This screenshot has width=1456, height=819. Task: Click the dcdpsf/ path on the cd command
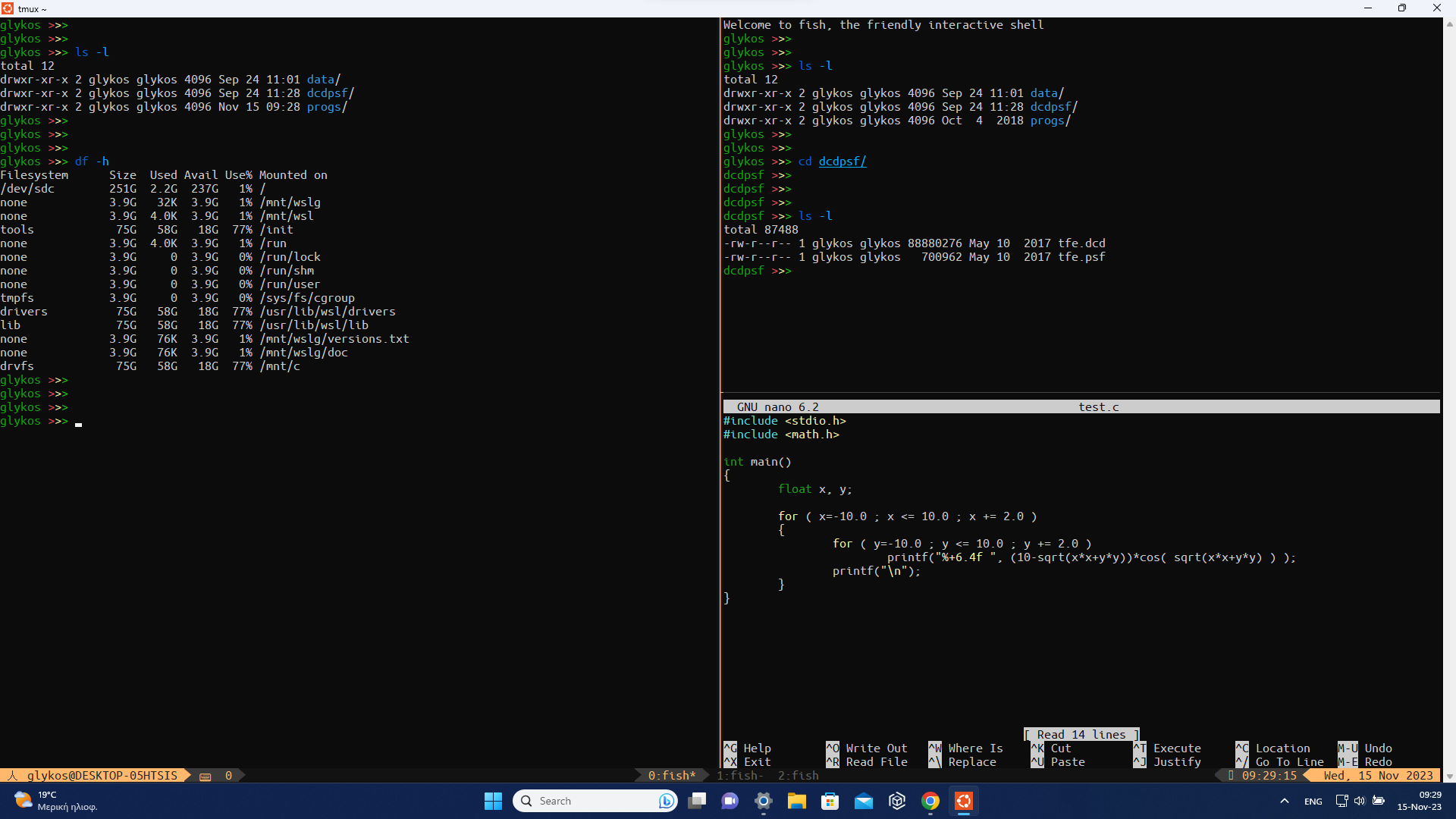pos(842,162)
